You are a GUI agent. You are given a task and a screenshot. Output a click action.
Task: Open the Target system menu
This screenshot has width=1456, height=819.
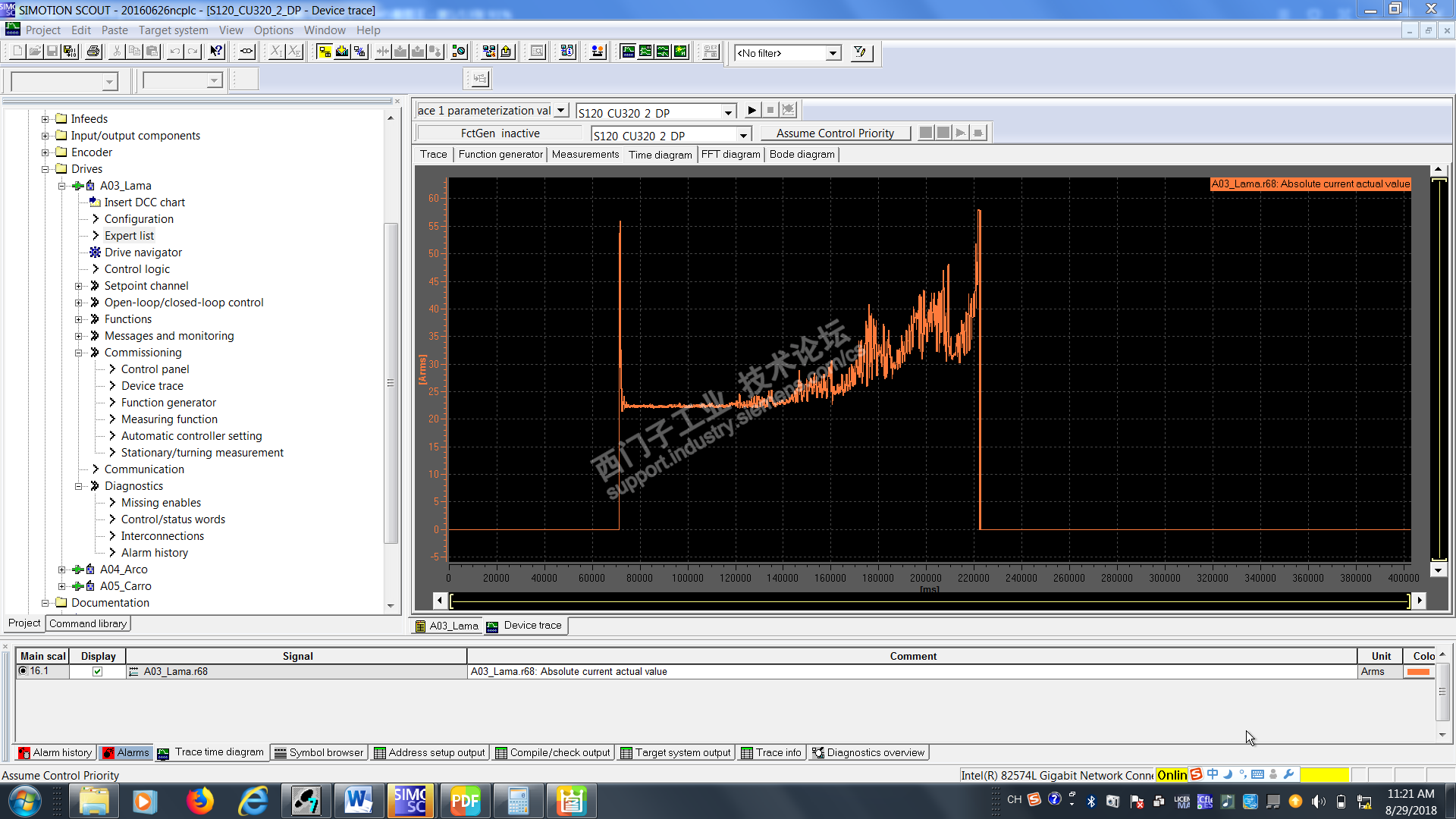173,30
